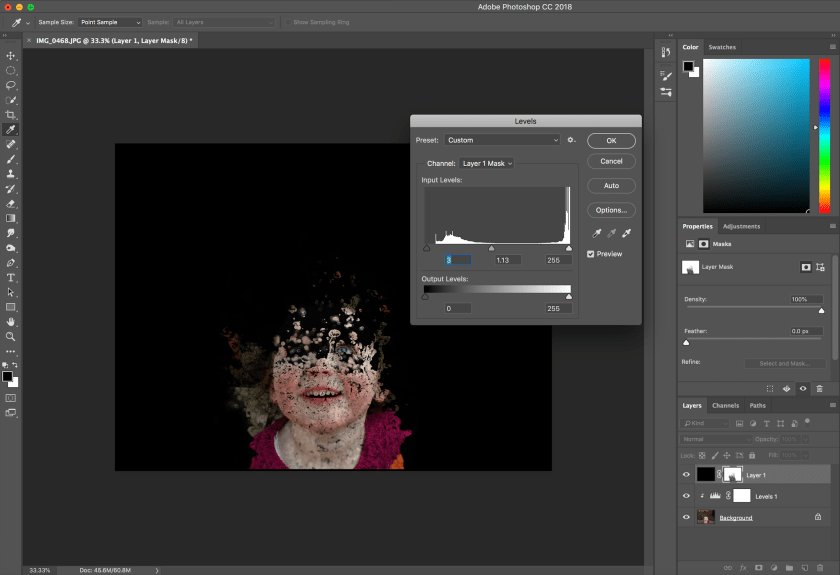
Task: Select the Elliptical Marquee tool
Action: [10, 71]
